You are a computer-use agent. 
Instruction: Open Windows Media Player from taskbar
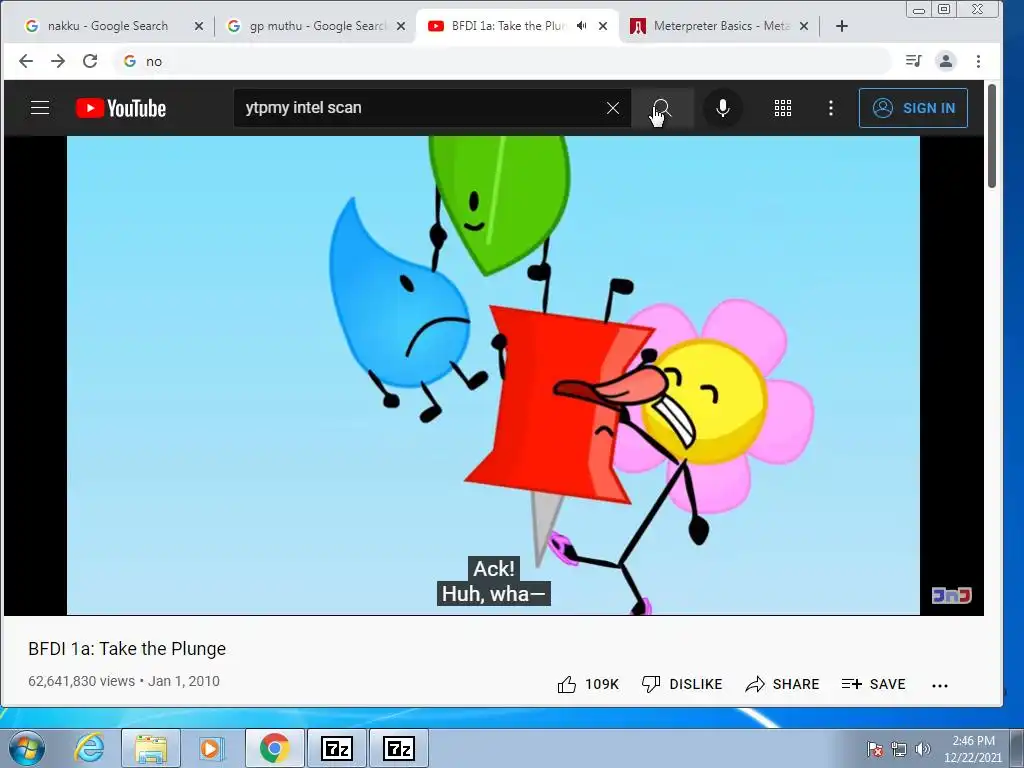tap(211, 748)
